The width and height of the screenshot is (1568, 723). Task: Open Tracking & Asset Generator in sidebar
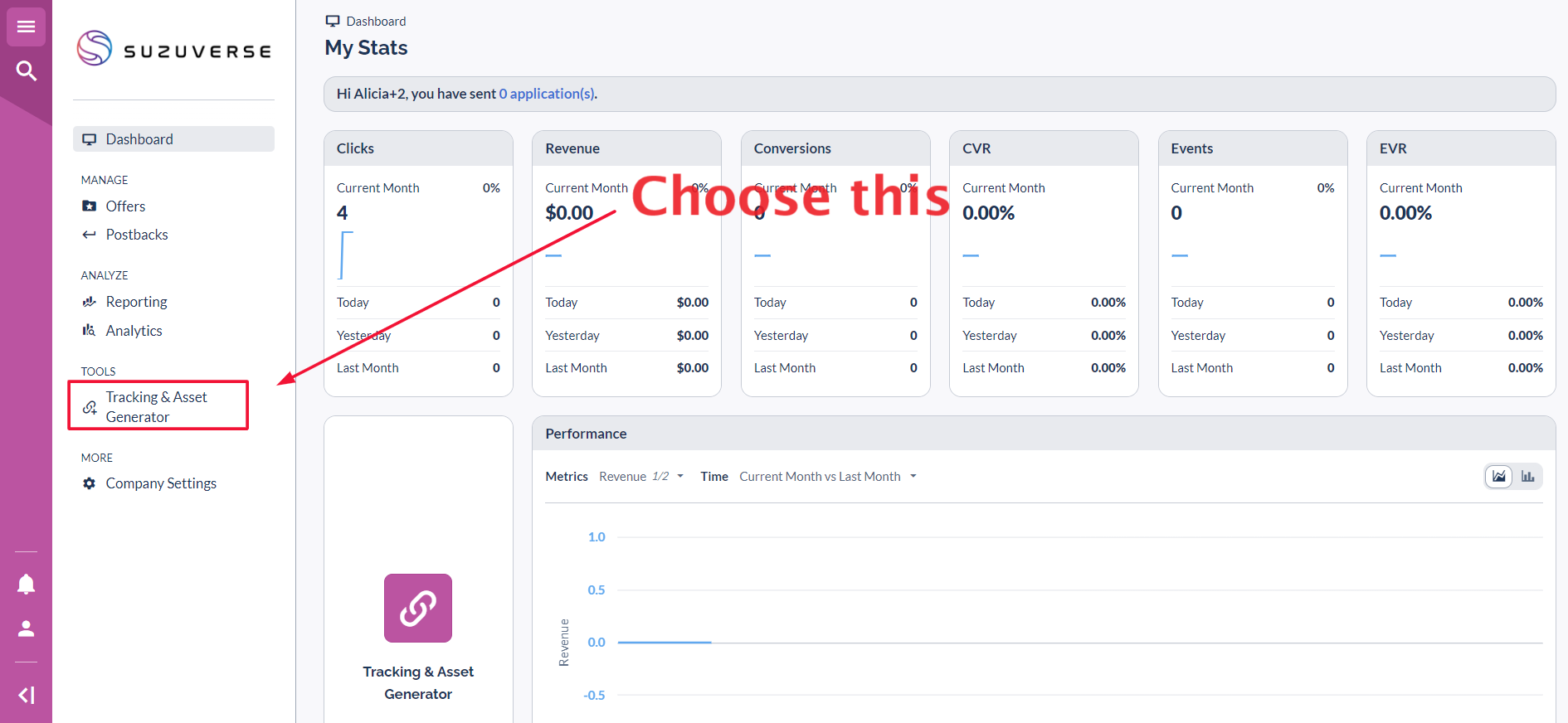pos(157,406)
